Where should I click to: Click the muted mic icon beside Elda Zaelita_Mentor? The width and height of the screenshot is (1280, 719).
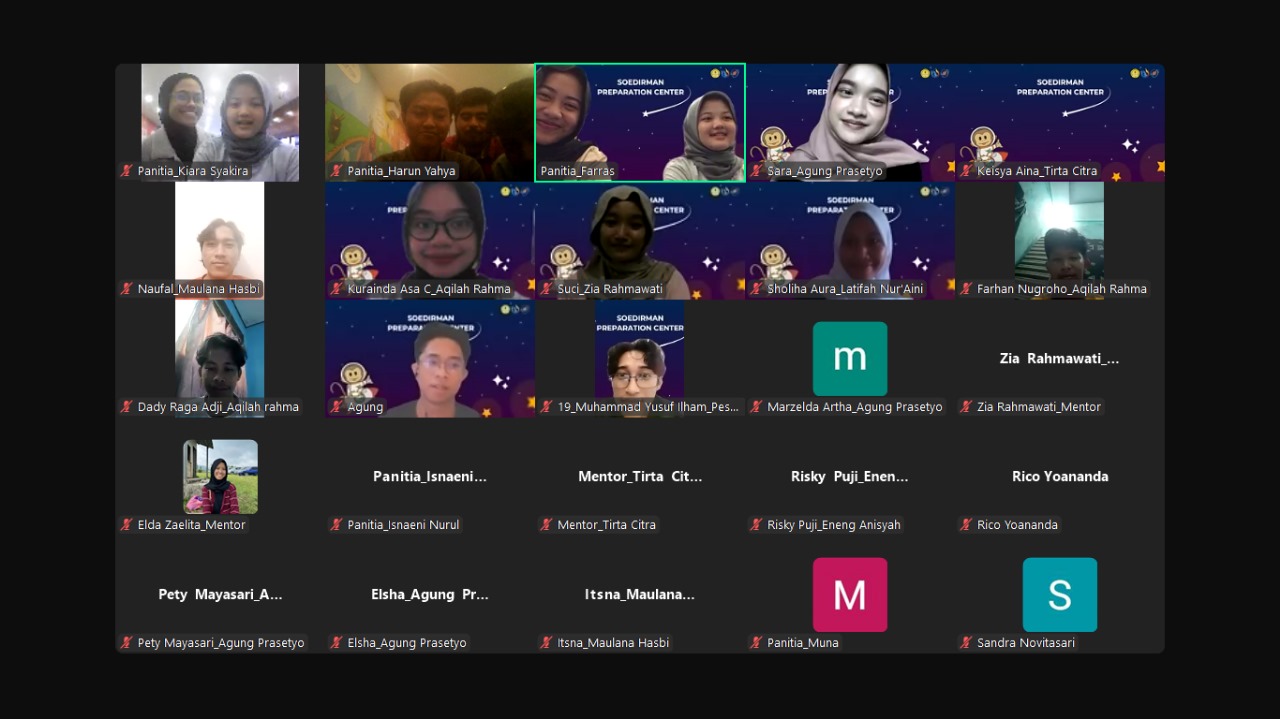pos(127,525)
